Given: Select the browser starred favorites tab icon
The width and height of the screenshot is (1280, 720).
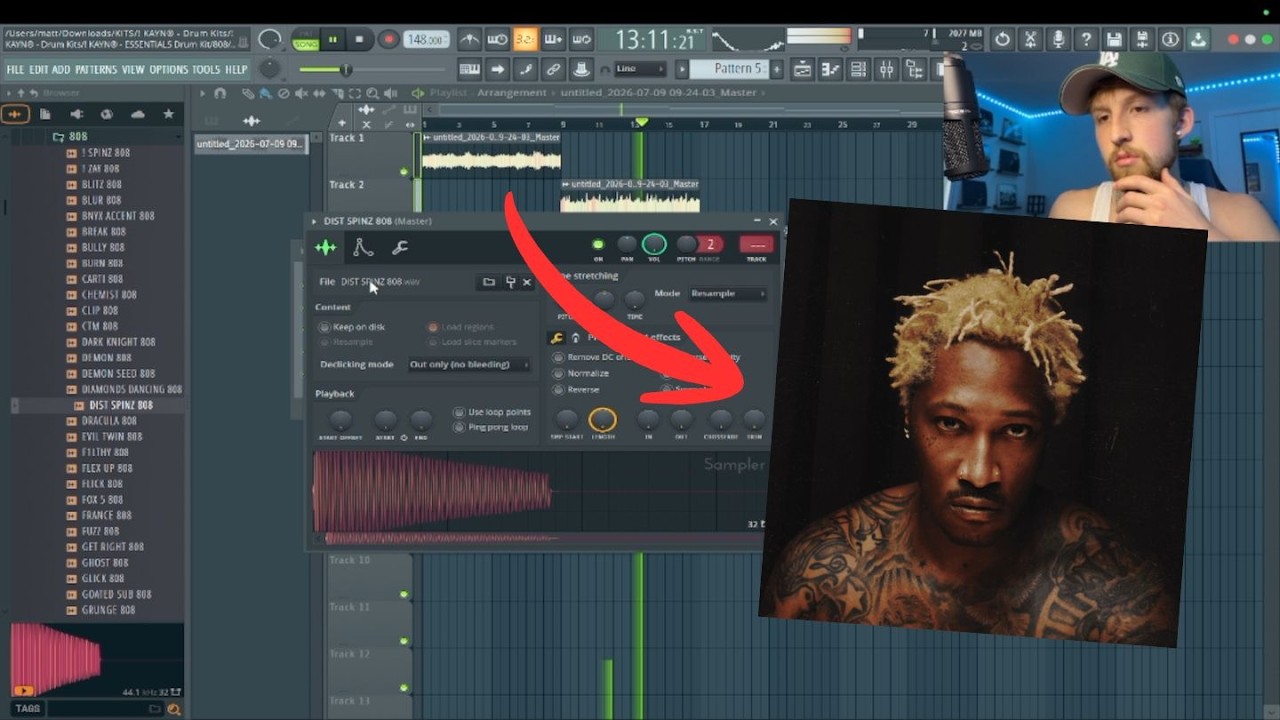Looking at the screenshot, I should [x=168, y=114].
